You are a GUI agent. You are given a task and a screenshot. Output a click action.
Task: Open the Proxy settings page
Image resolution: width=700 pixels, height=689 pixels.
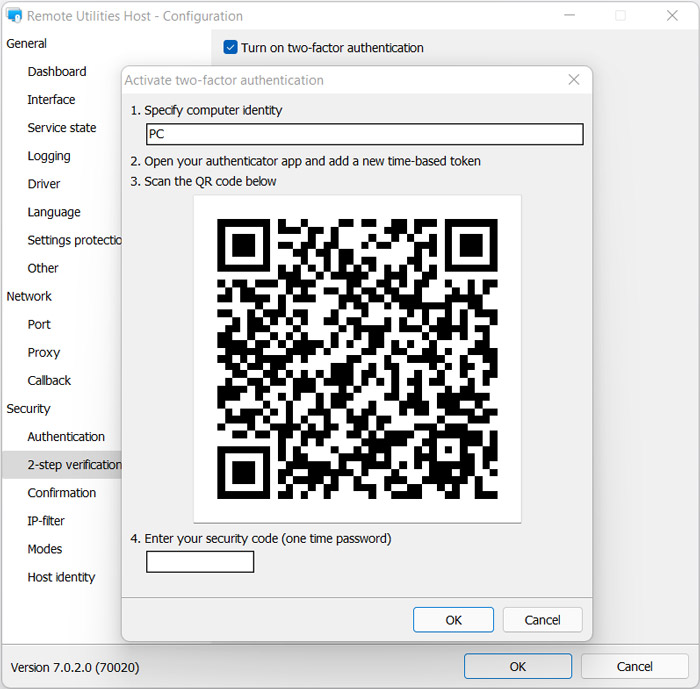[43, 352]
